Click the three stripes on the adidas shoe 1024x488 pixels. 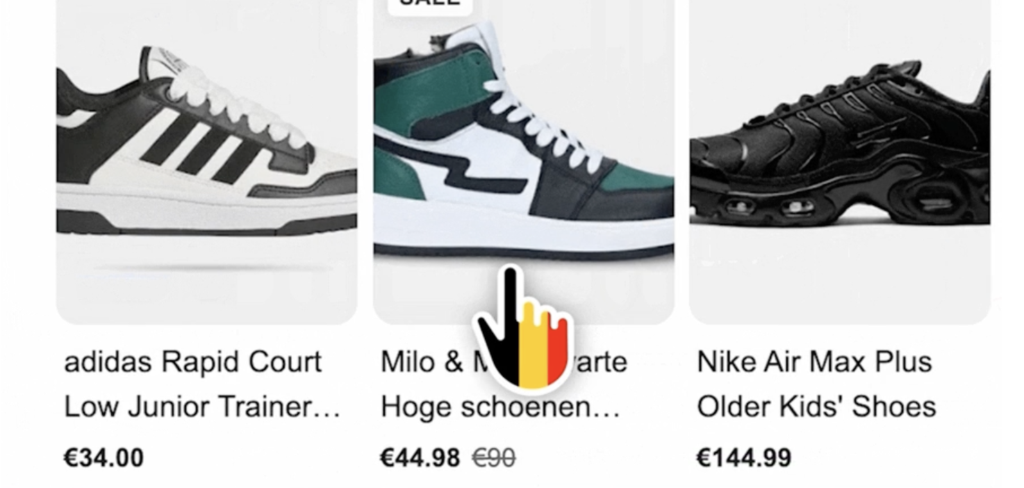click(x=201, y=149)
